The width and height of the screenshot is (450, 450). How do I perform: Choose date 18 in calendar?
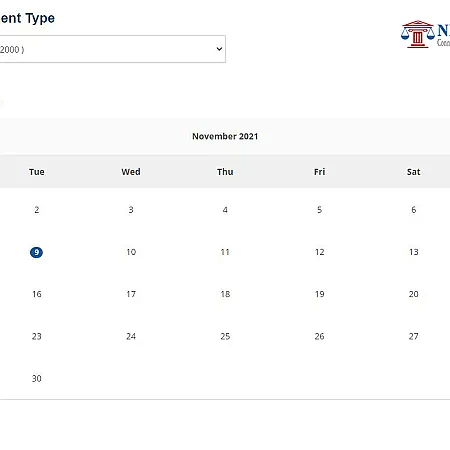click(x=225, y=294)
